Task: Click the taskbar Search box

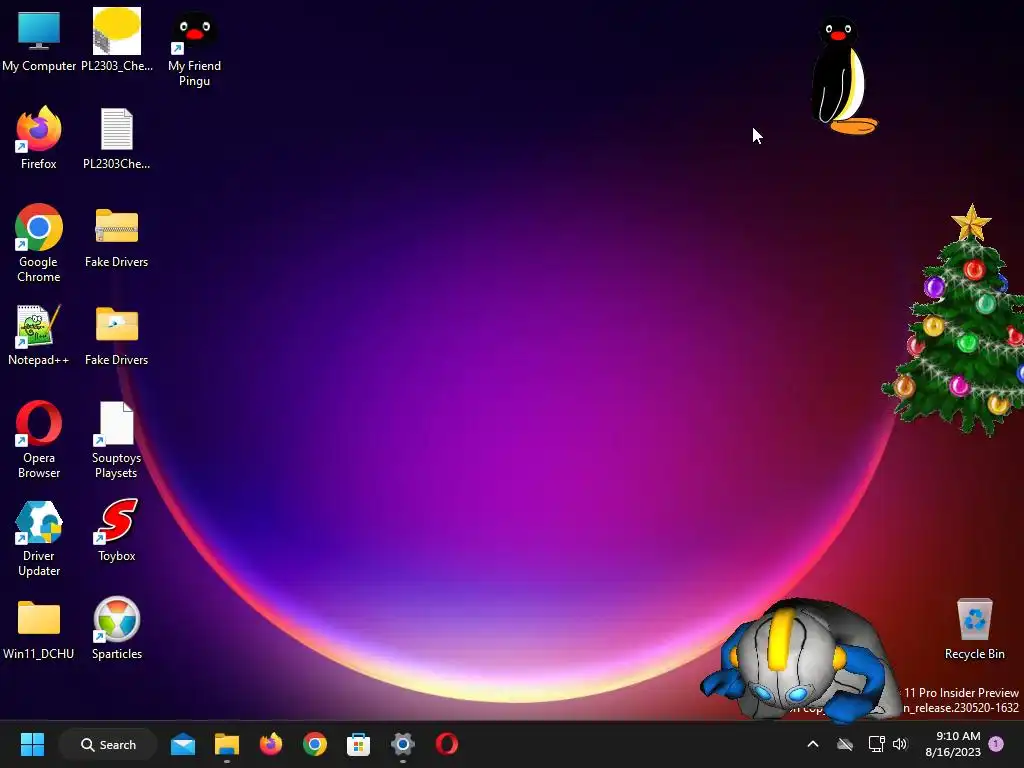Action: [x=108, y=744]
